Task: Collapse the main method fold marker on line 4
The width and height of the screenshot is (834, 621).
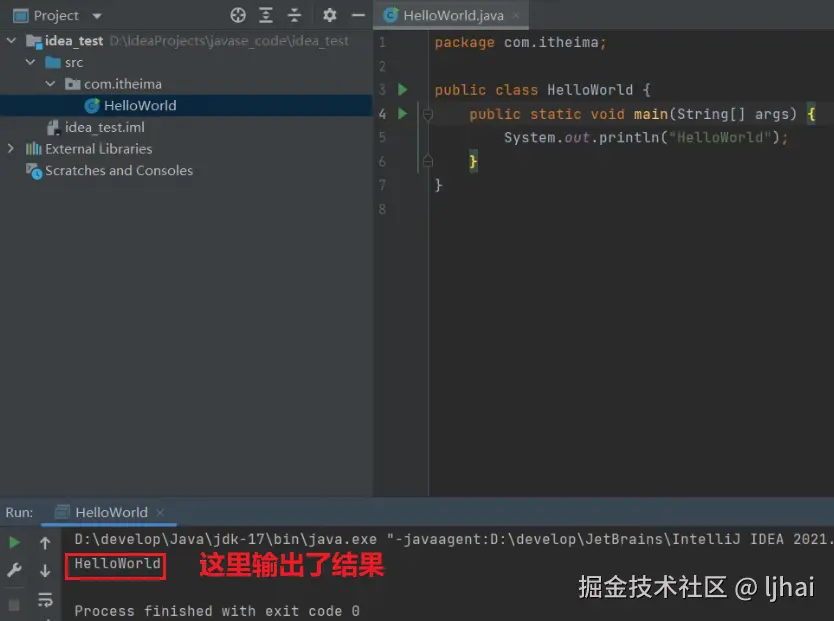Action: [x=428, y=114]
